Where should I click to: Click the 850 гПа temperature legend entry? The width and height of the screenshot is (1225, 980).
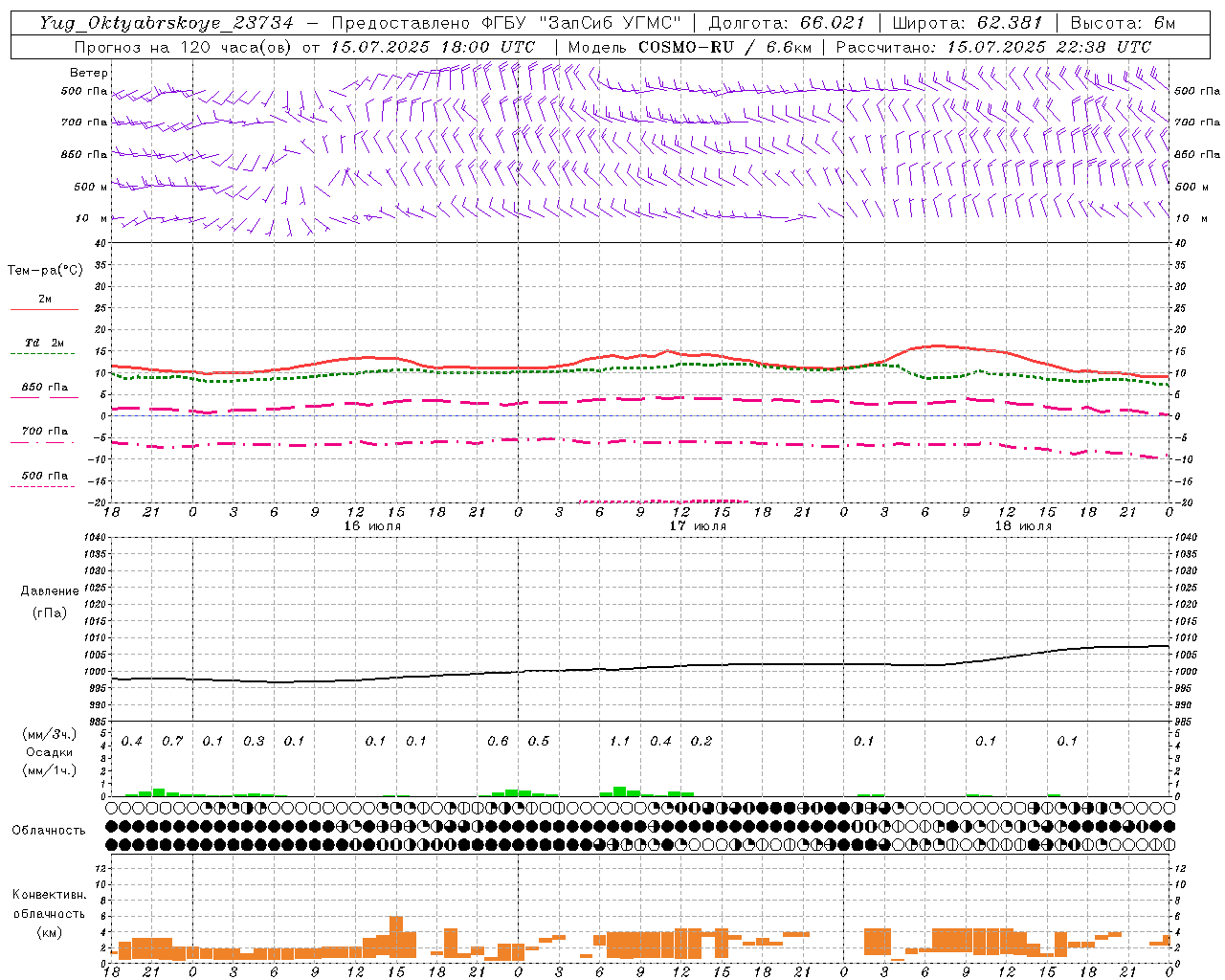(44, 388)
